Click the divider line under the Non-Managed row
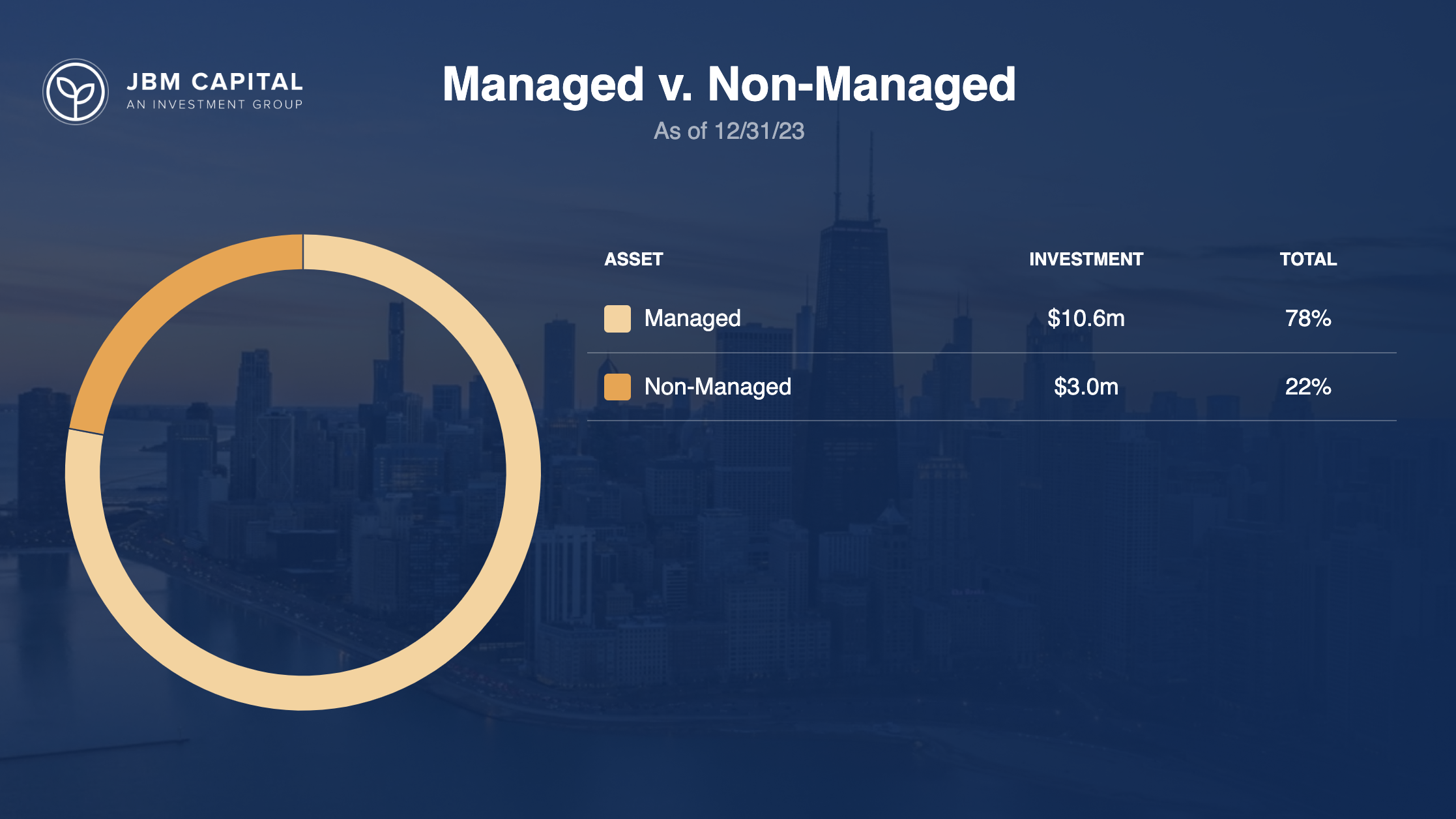The width and height of the screenshot is (1456, 819). (991, 421)
